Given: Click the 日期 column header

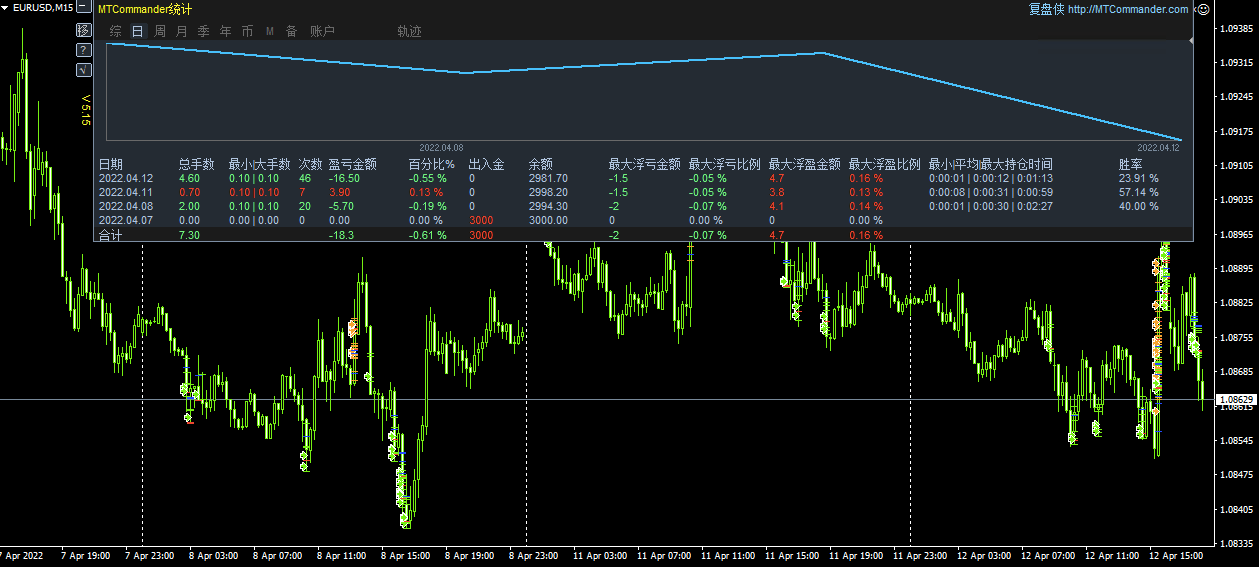Looking at the screenshot, I should [x=111, y=164].
